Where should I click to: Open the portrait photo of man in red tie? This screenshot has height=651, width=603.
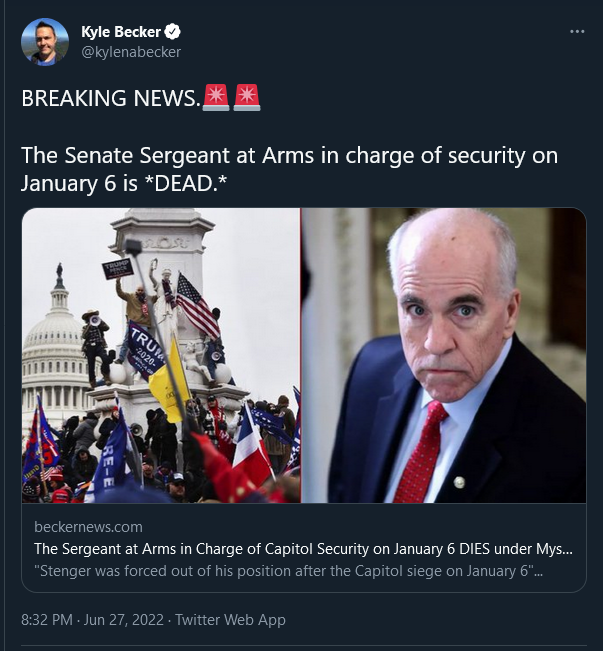(444, 355)
